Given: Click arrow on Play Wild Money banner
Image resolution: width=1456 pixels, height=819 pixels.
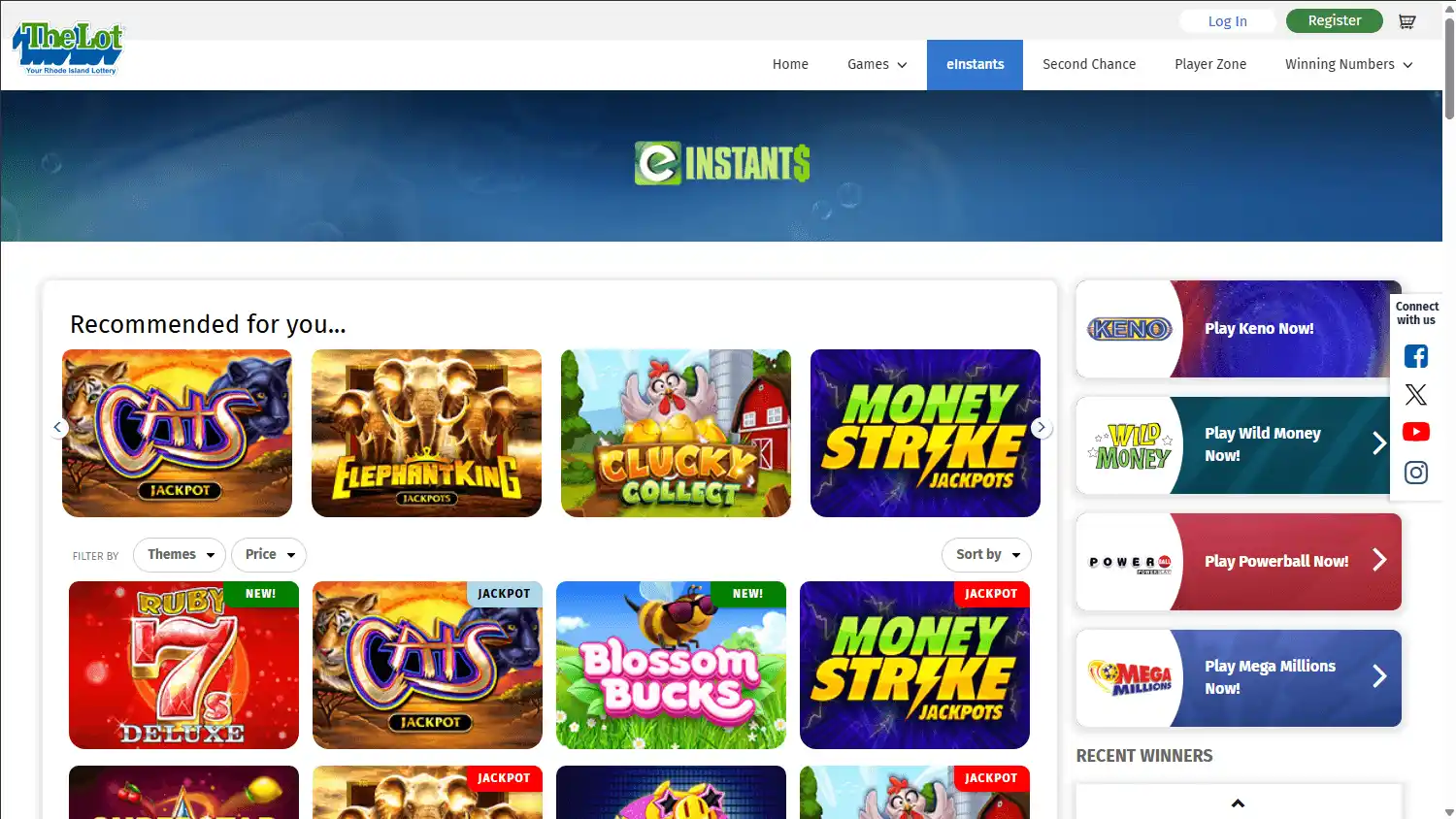Looking at the screenshot, I should [1378, 443].
